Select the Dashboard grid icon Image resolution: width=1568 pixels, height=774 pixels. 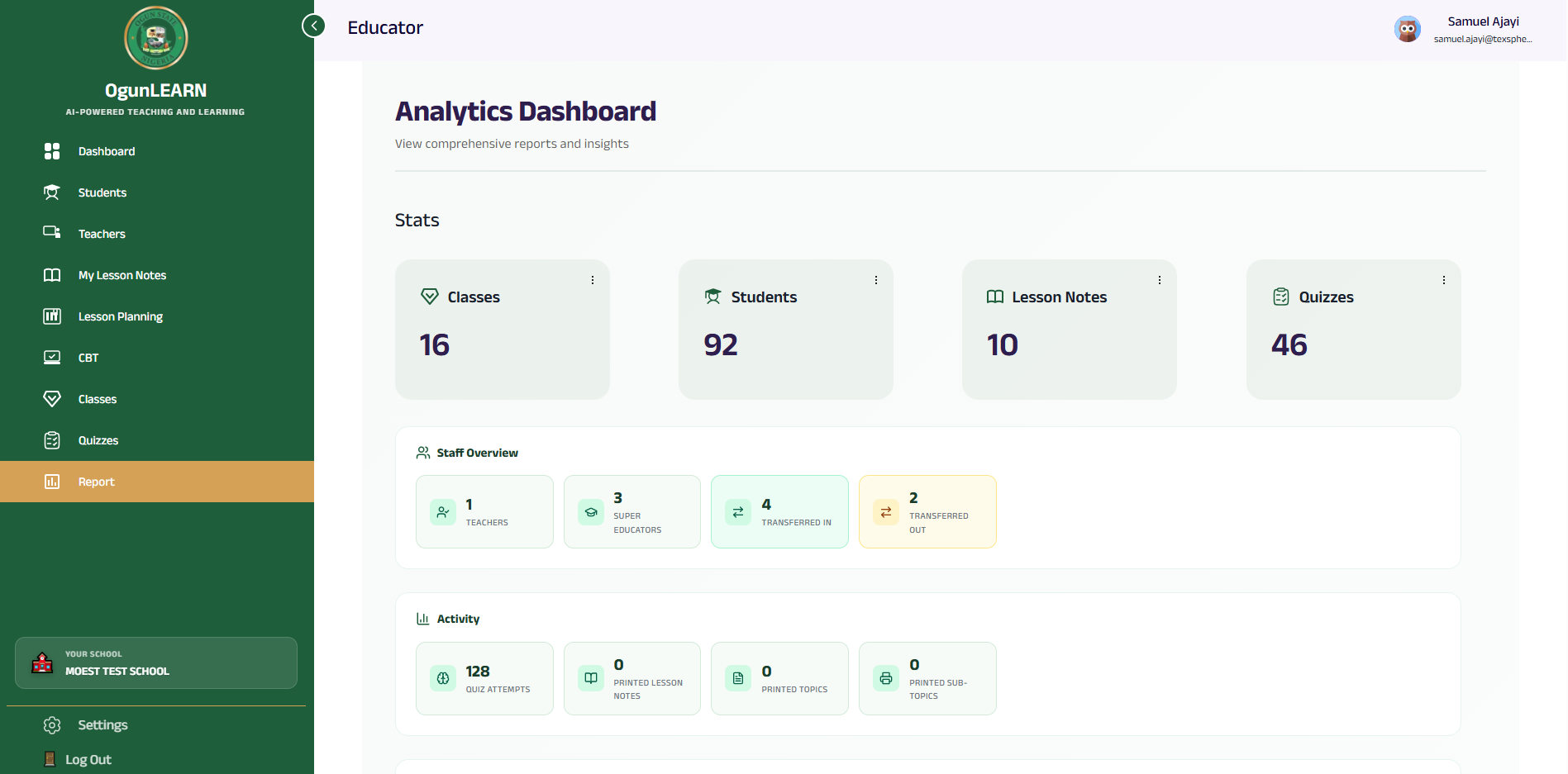(52, 151)
